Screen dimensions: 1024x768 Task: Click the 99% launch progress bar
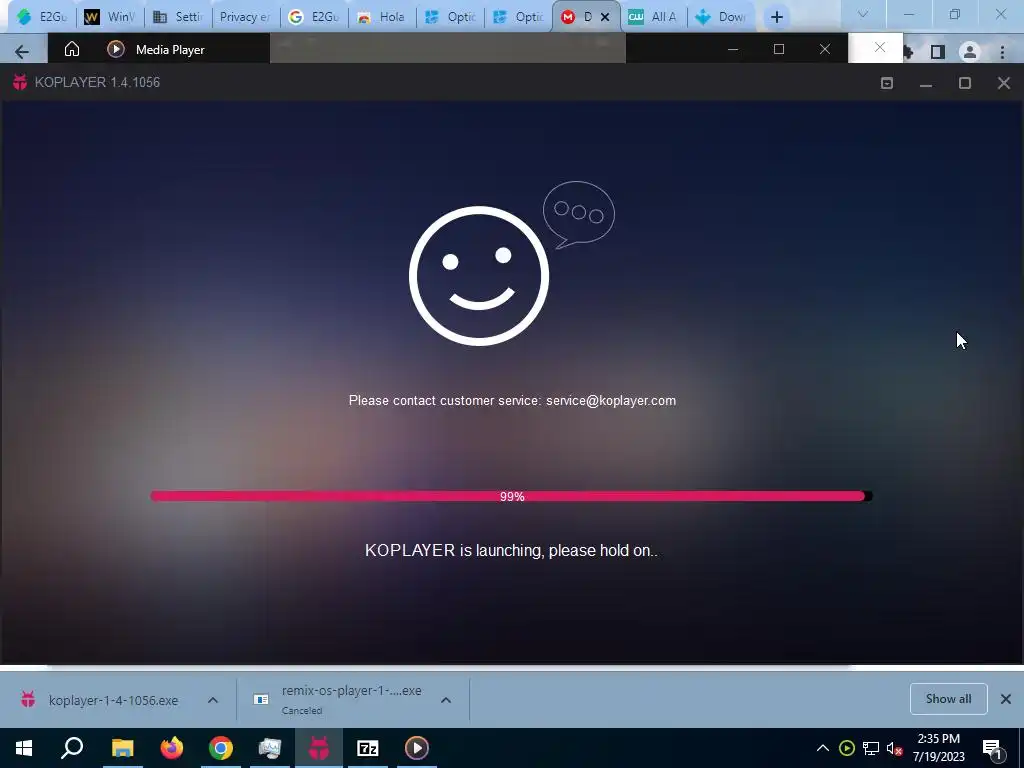(511, 496)
